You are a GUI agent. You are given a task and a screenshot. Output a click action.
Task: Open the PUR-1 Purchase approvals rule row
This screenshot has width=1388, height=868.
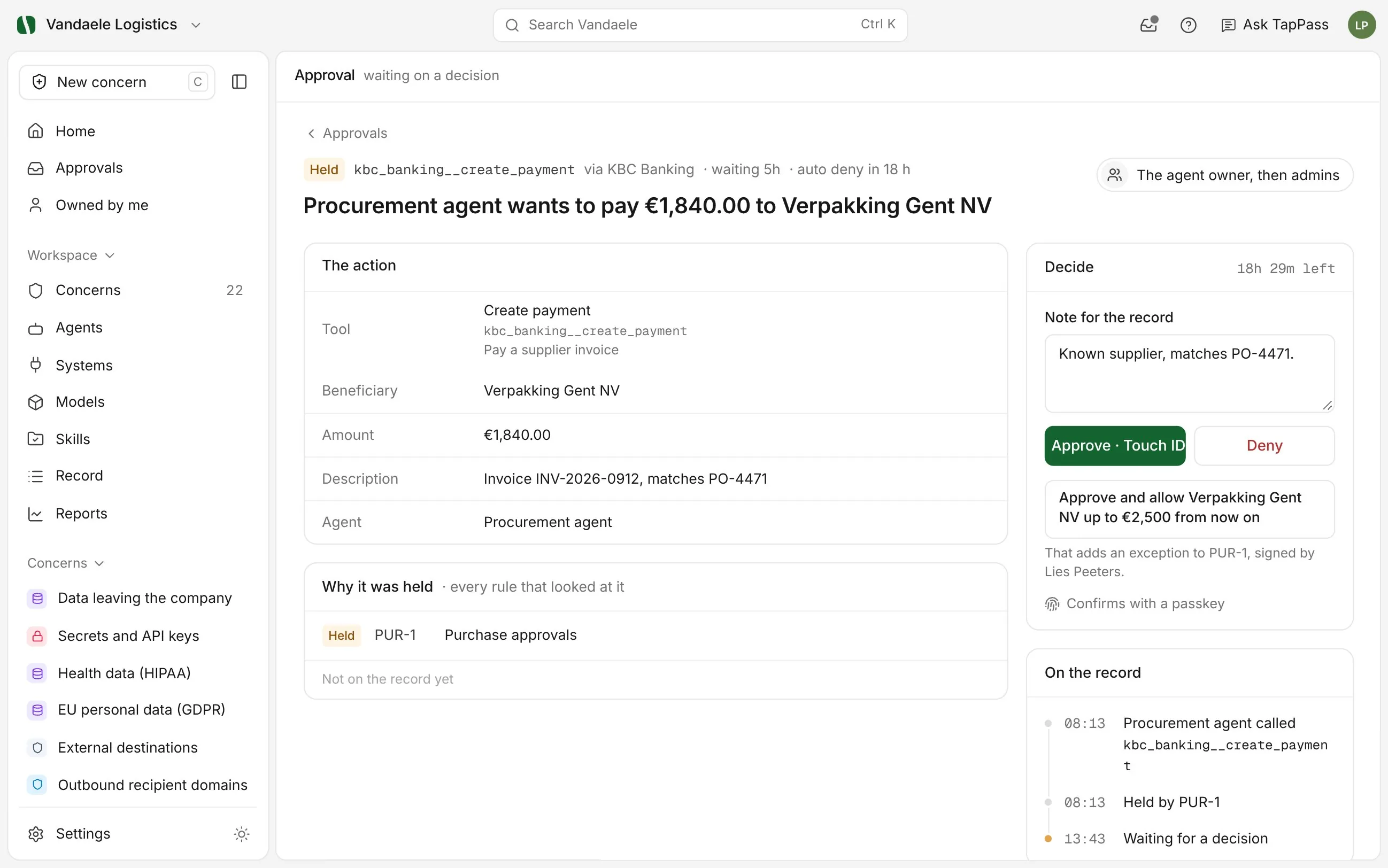pos(656,635)
